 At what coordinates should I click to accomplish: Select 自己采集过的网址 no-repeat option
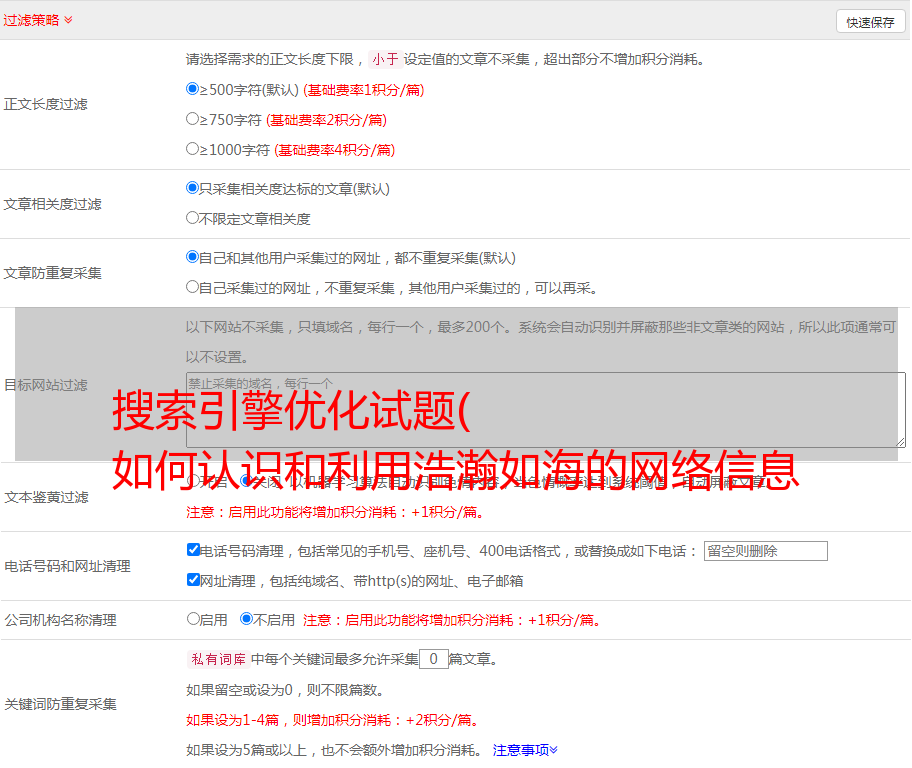click(193, 287)
